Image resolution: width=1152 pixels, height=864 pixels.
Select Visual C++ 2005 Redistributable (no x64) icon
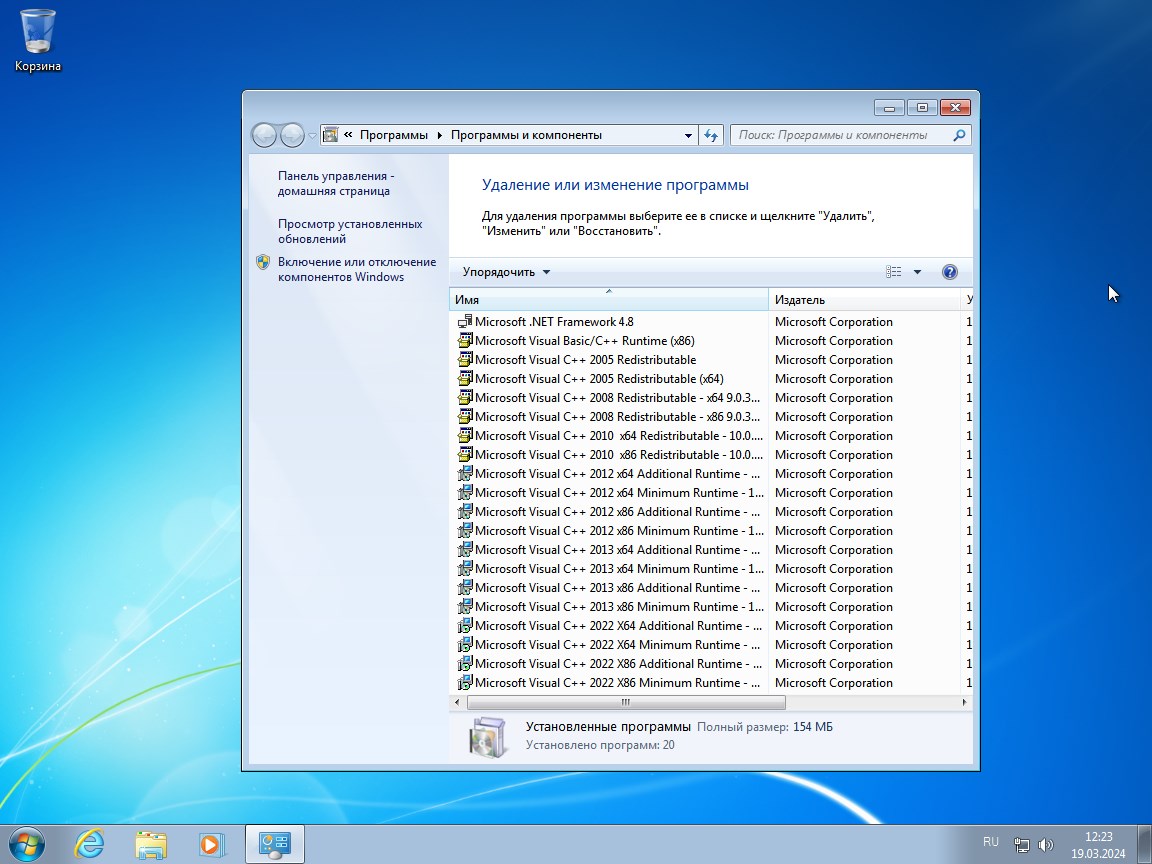point(464,360)
